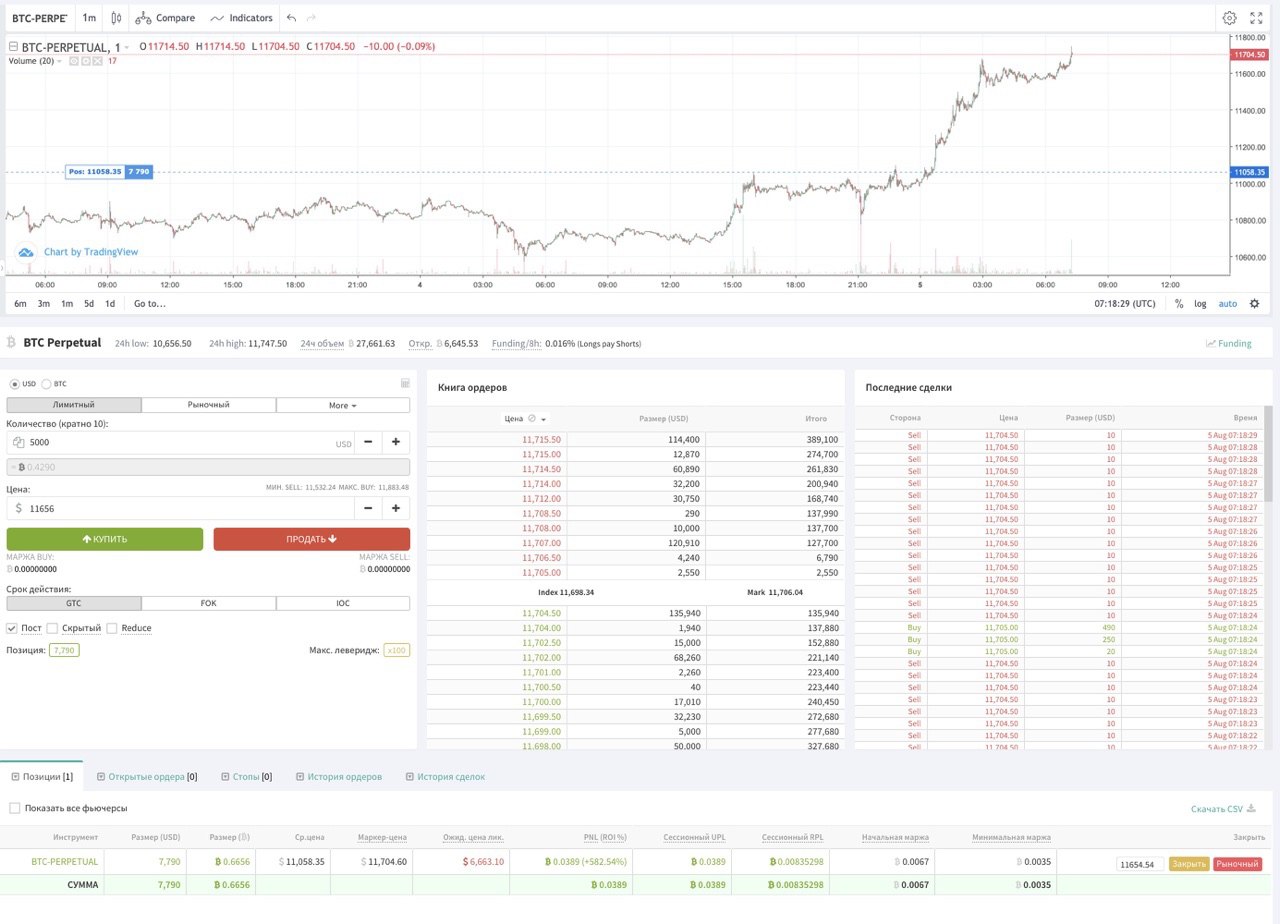Set chart range to 3m
The image size is (1280, 924).
click(44, 304)
